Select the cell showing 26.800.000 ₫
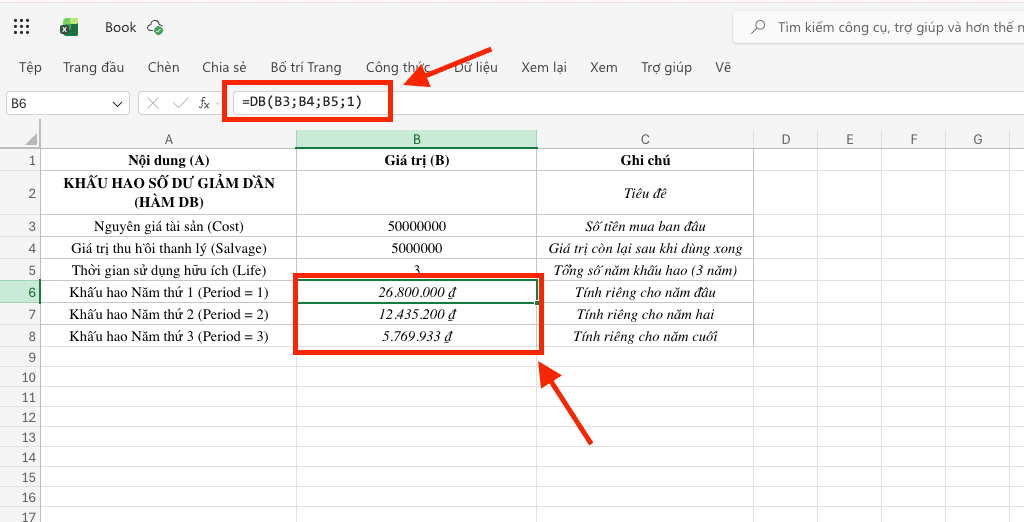1024x522 pixels. click(417, 292)
